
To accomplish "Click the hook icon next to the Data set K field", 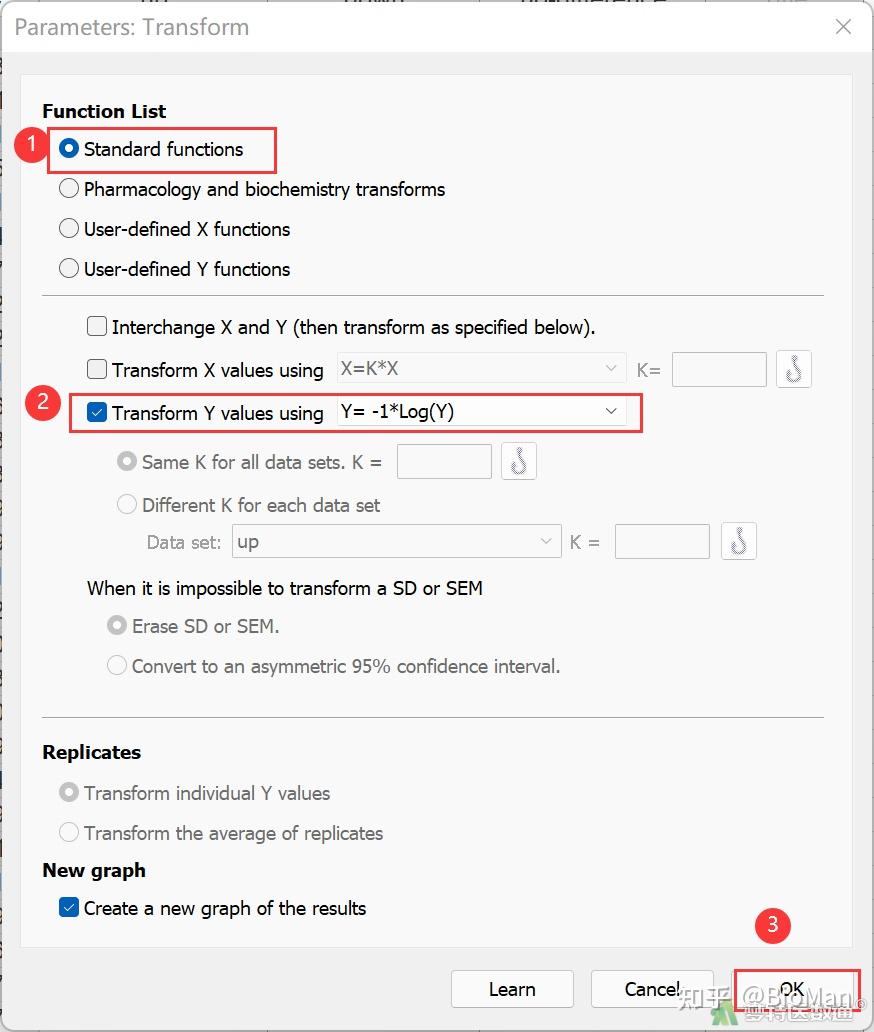I will 739,541.
